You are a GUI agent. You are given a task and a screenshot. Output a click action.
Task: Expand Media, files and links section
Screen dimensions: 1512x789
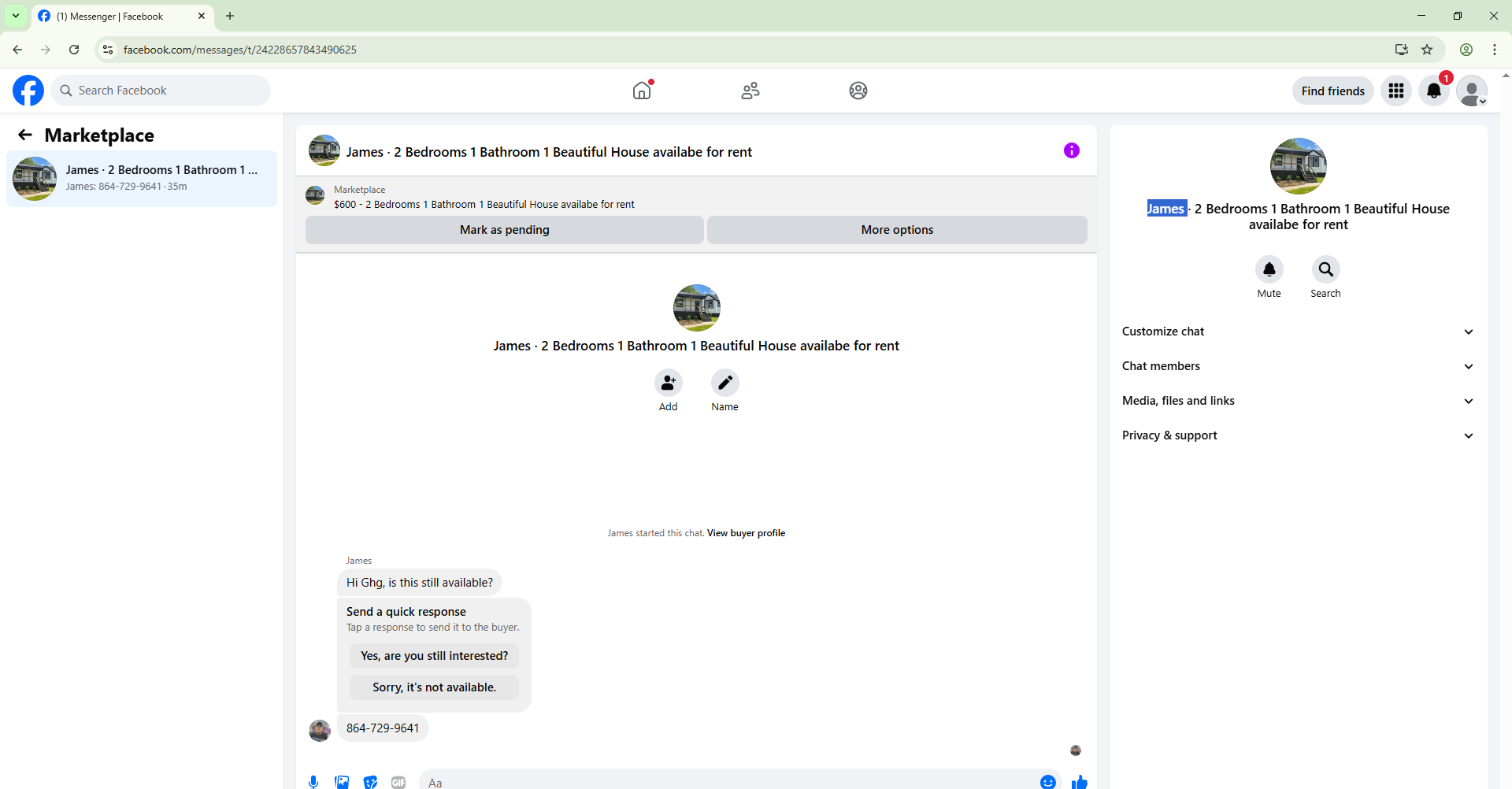coord(1298,401)
